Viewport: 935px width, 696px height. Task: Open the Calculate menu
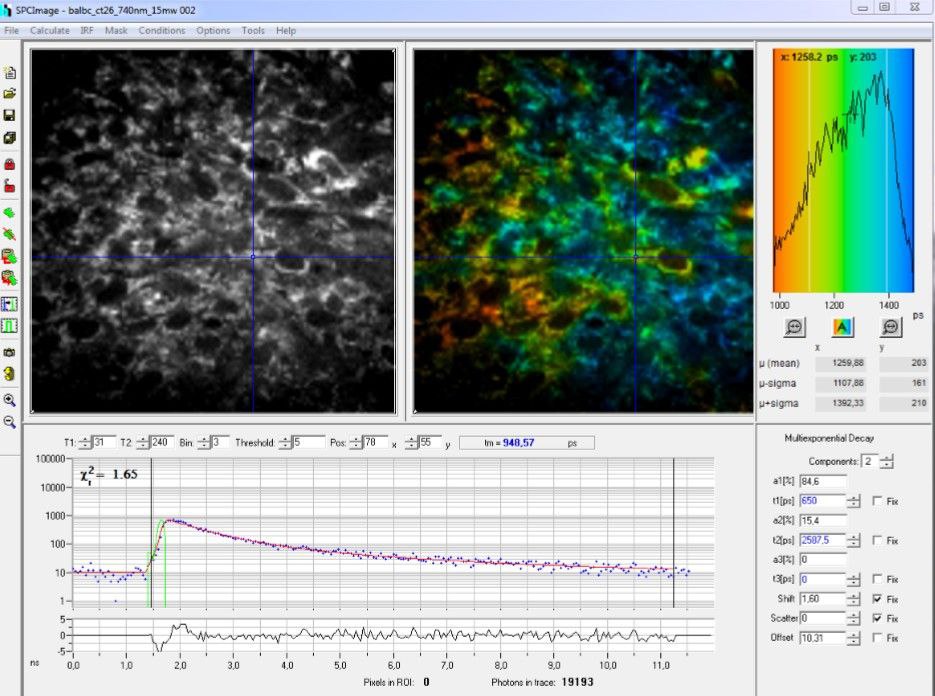50,31
